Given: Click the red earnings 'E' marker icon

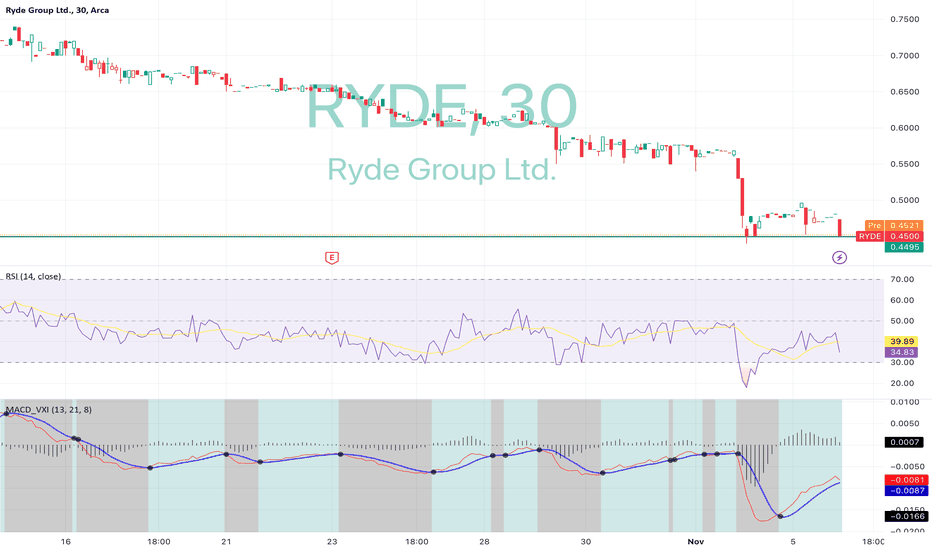Looking at the screenshot, I should coord(332,257).
